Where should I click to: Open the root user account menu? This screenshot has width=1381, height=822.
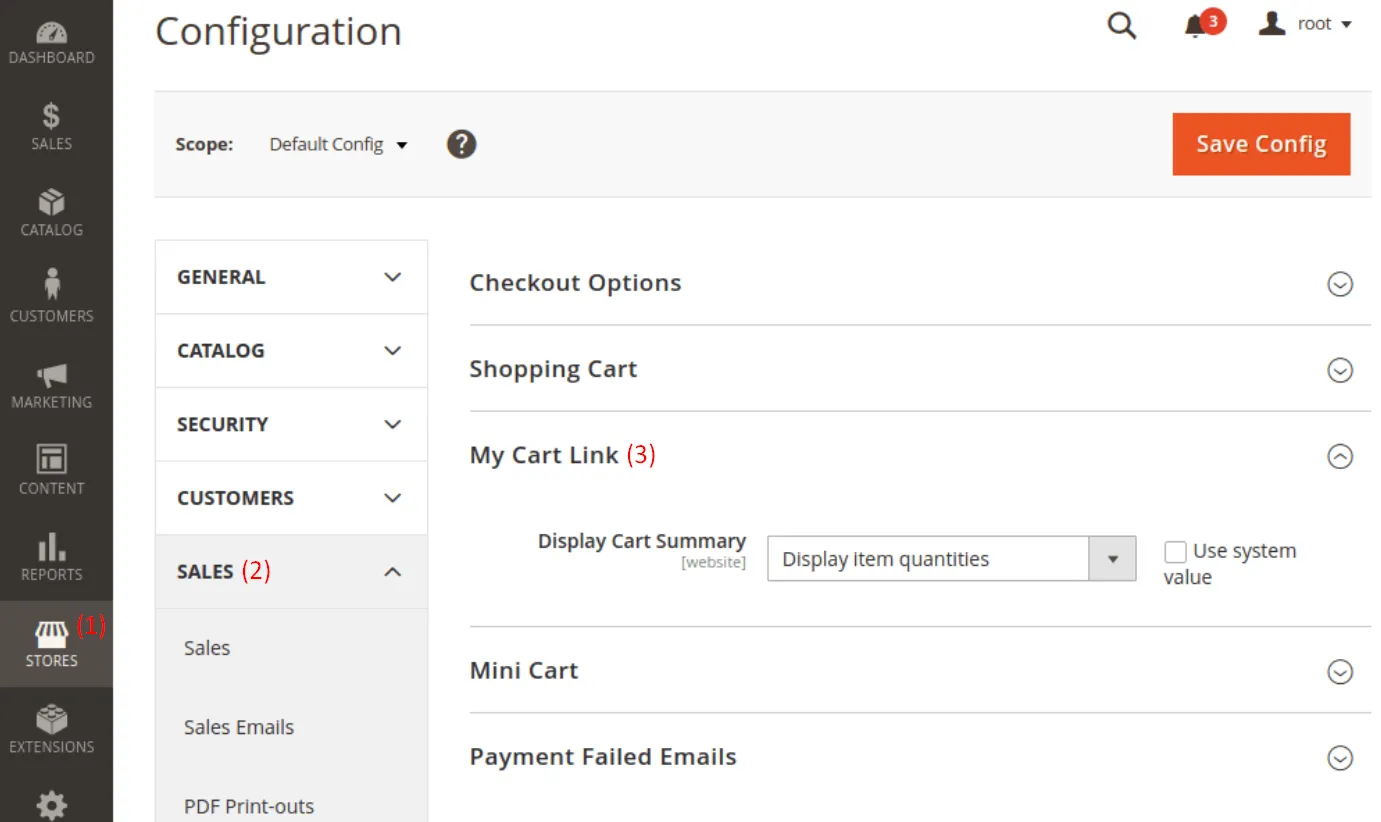coord(1306,24)
